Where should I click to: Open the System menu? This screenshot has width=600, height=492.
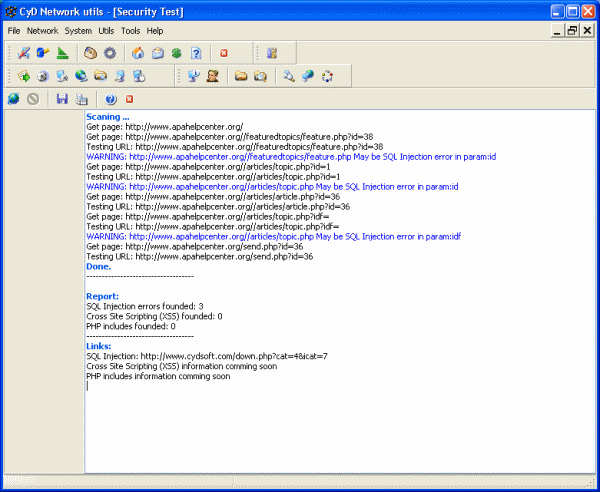[78, 31]
